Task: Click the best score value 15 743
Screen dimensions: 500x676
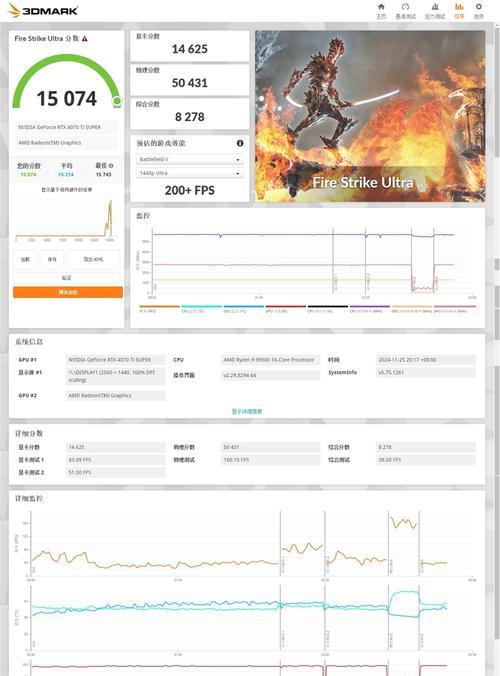Action: click(x=103, y=175)
